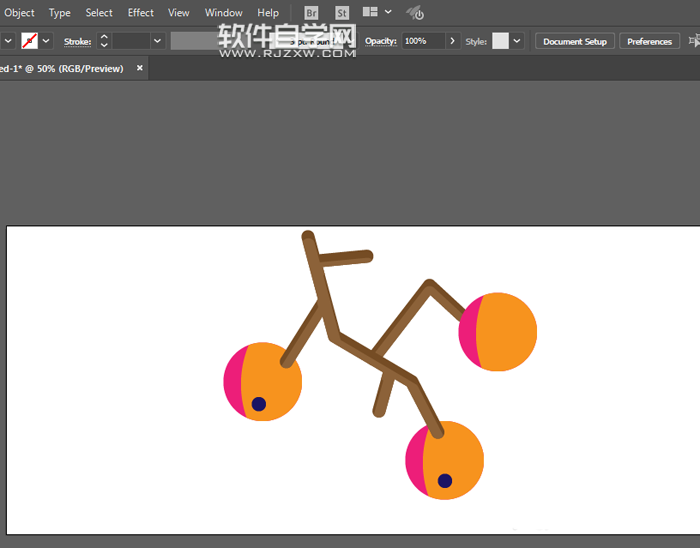
Task: Click the Stroke panel label link
Action: 77,41
